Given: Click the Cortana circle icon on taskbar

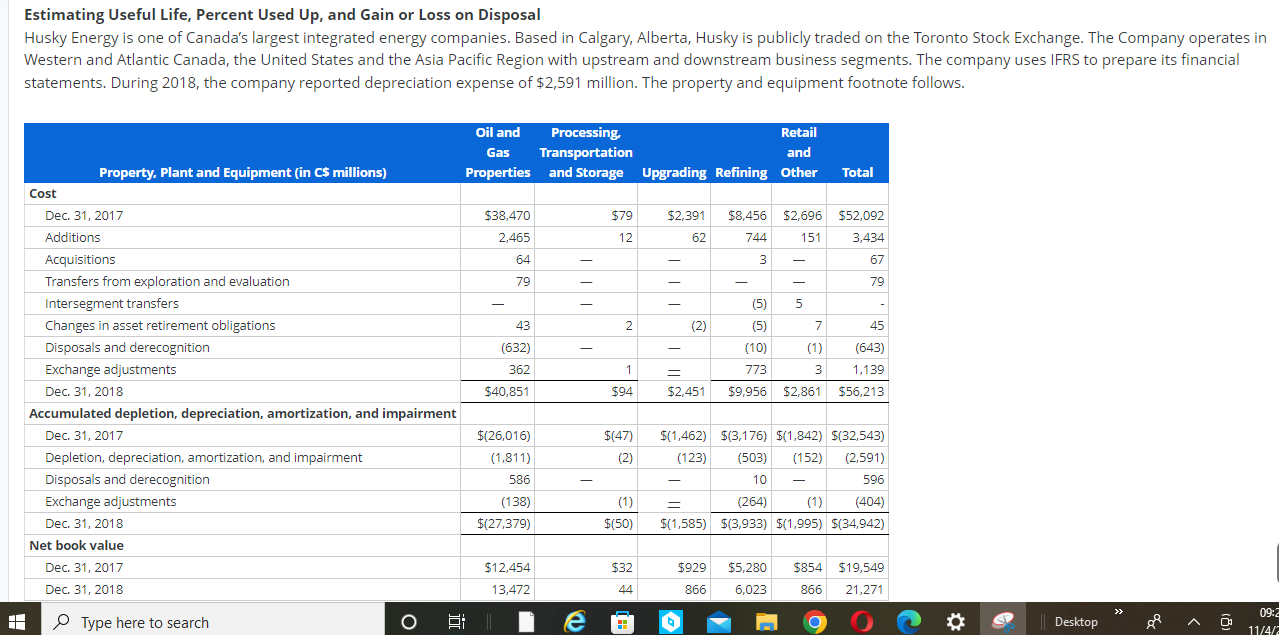Looking at the screenshot, I should tap(408, 622).
